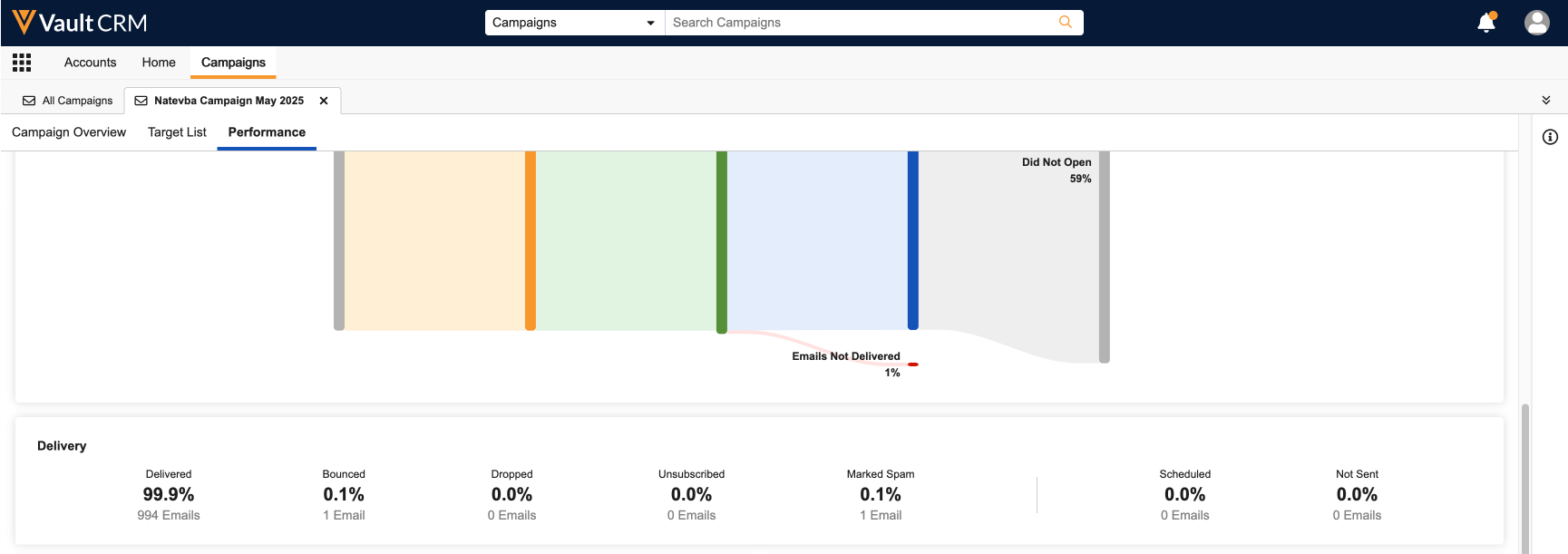Go to Accounts in navigation bar
1568x554 pixels.
[90, 63]
